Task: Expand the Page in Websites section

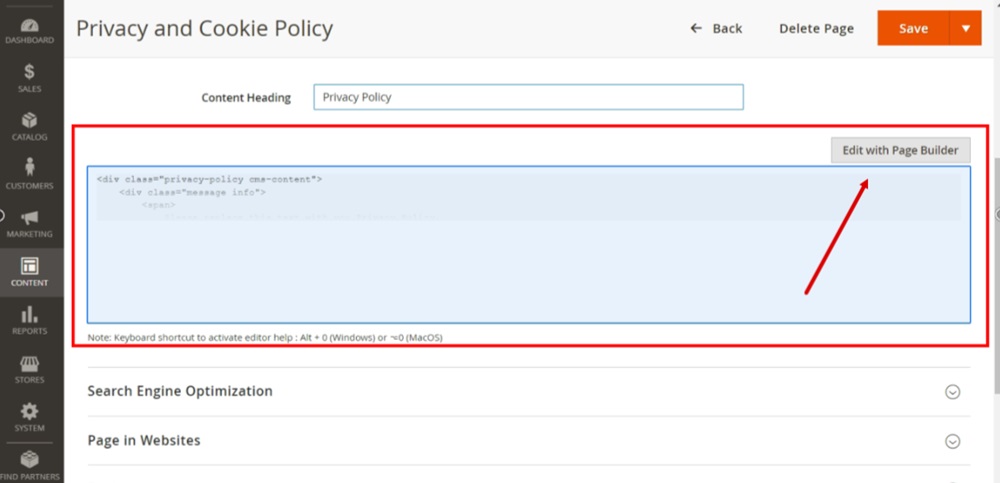Action: tap(952, 442)
